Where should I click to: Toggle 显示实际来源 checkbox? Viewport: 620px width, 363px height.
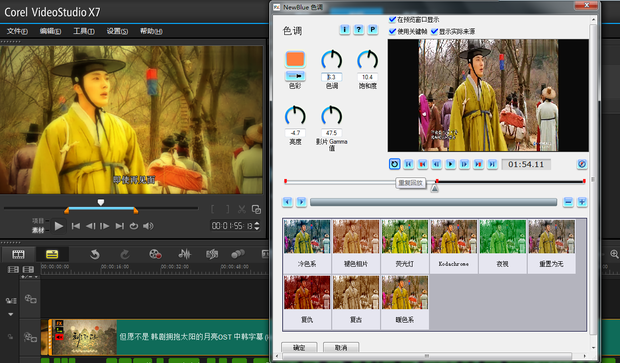coord(435,31)
